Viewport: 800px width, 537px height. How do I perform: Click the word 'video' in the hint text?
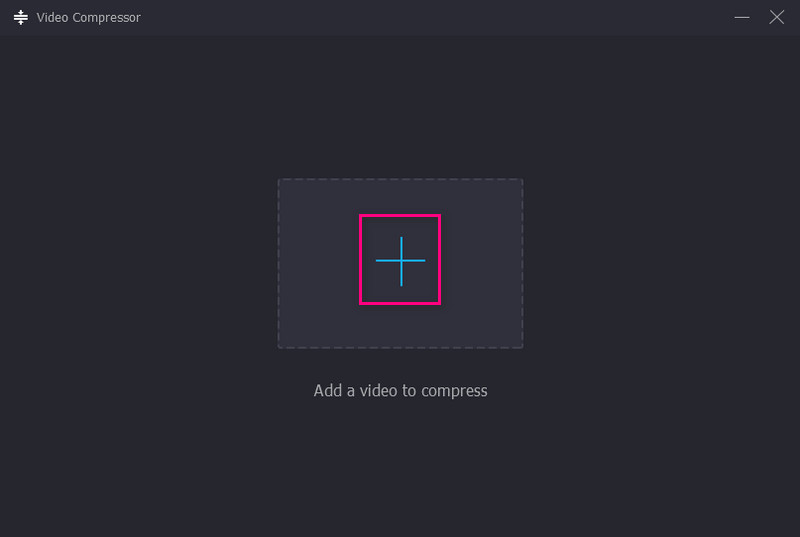379,390
